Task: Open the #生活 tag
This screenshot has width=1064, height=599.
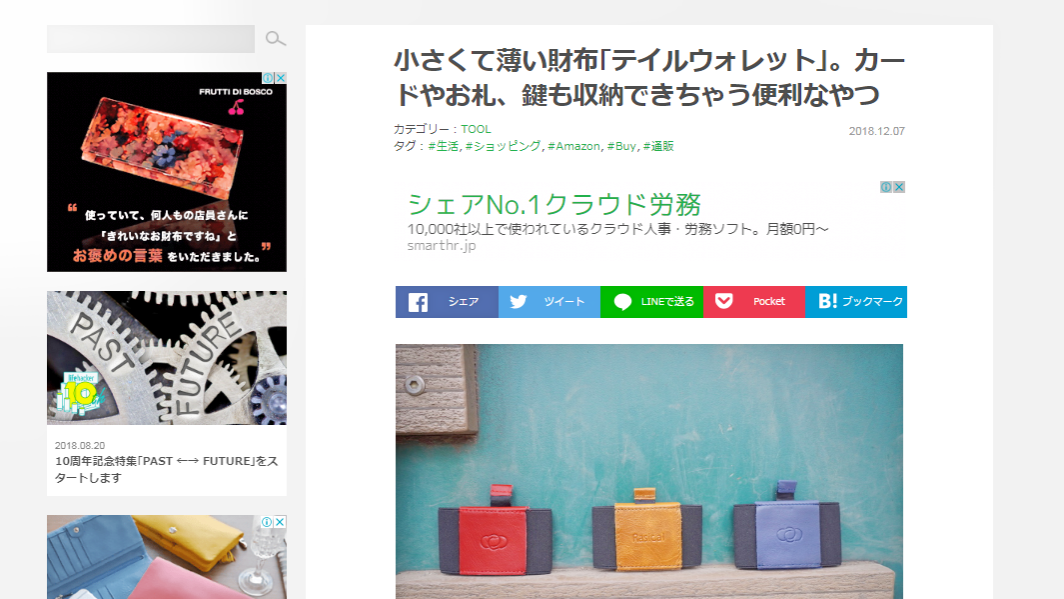Action: tap(443, 146)
